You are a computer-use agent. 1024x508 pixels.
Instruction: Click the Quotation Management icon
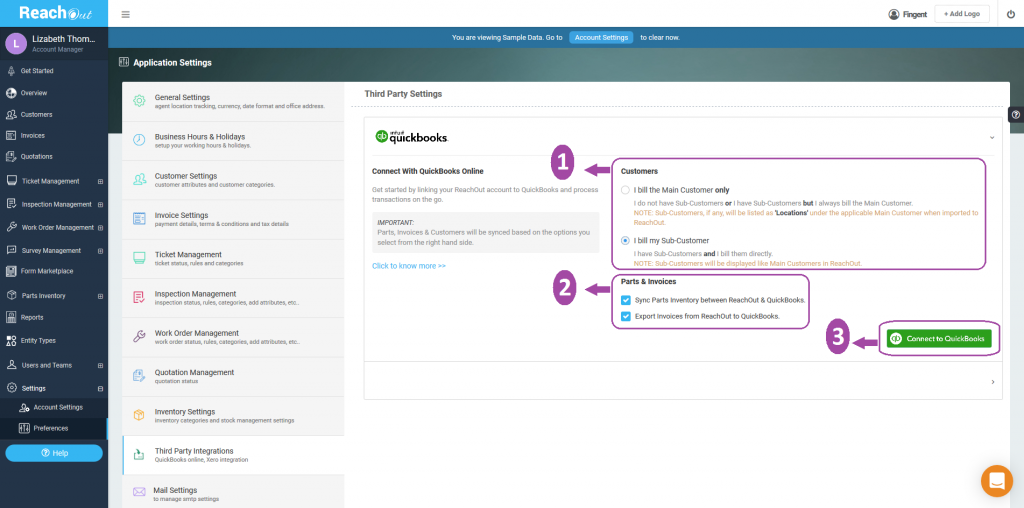pyautogui.click(x=139, y=375)
